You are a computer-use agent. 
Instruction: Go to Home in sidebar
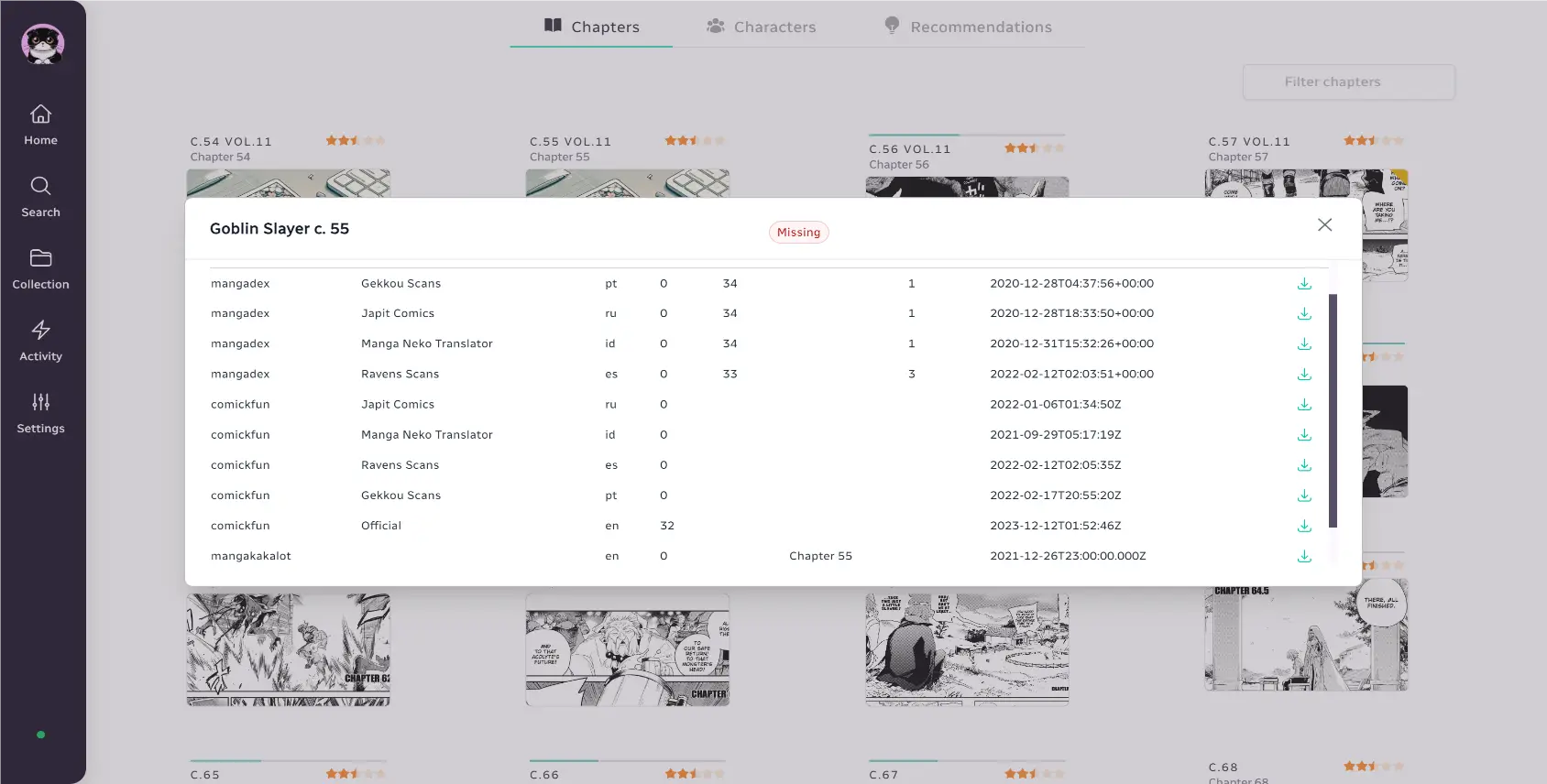tap(40, 125)
